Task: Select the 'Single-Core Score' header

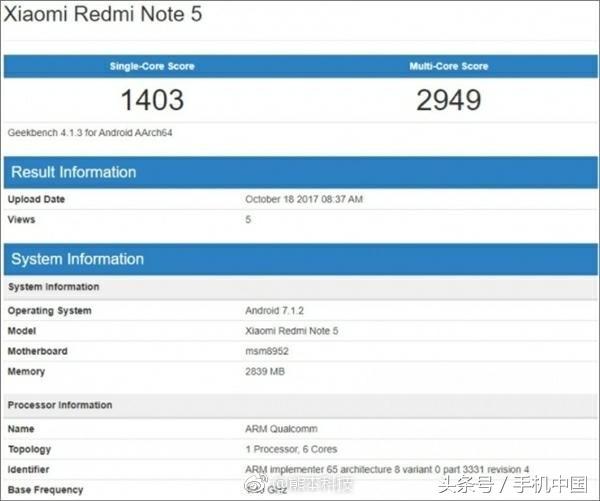Action: click(152, 66)
